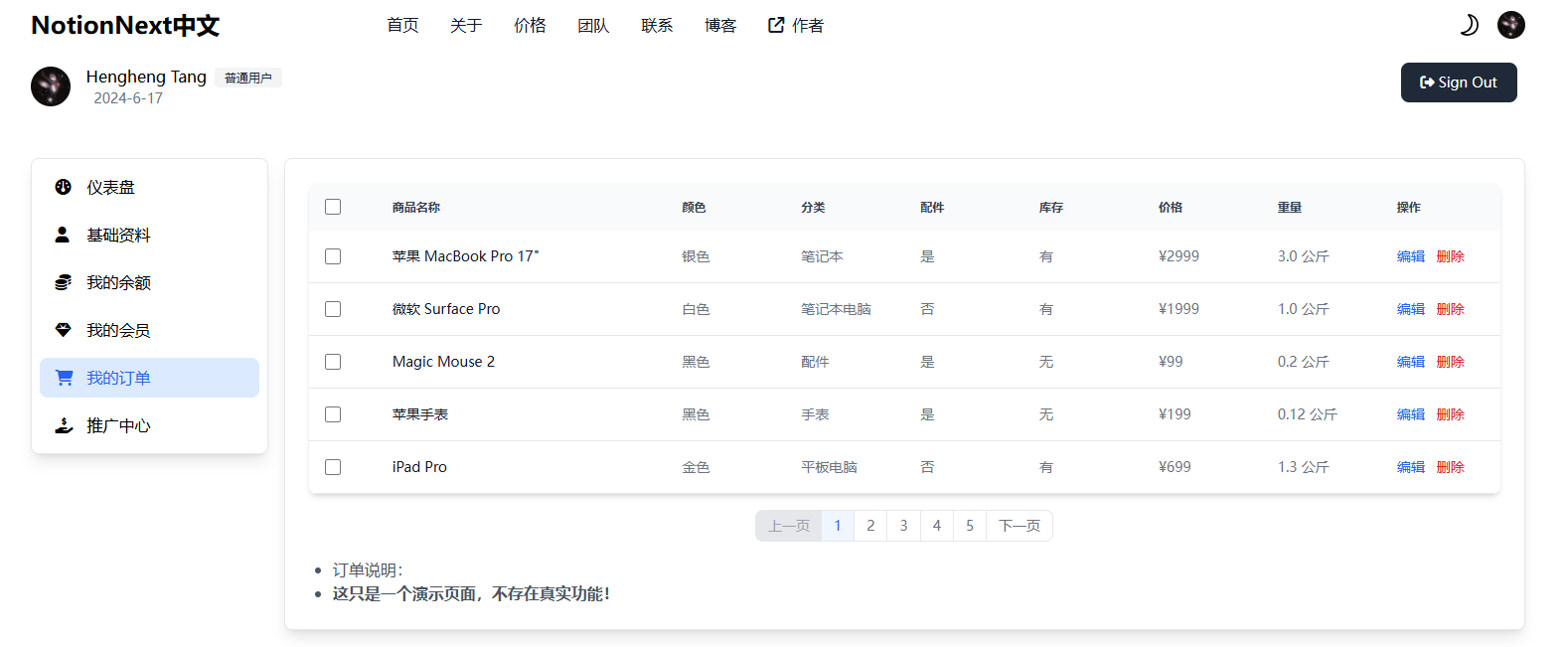The width and height of the screenshot is (1568, 647).
Task: Check the select-all checkbox in table header
Action: point(333,207)
